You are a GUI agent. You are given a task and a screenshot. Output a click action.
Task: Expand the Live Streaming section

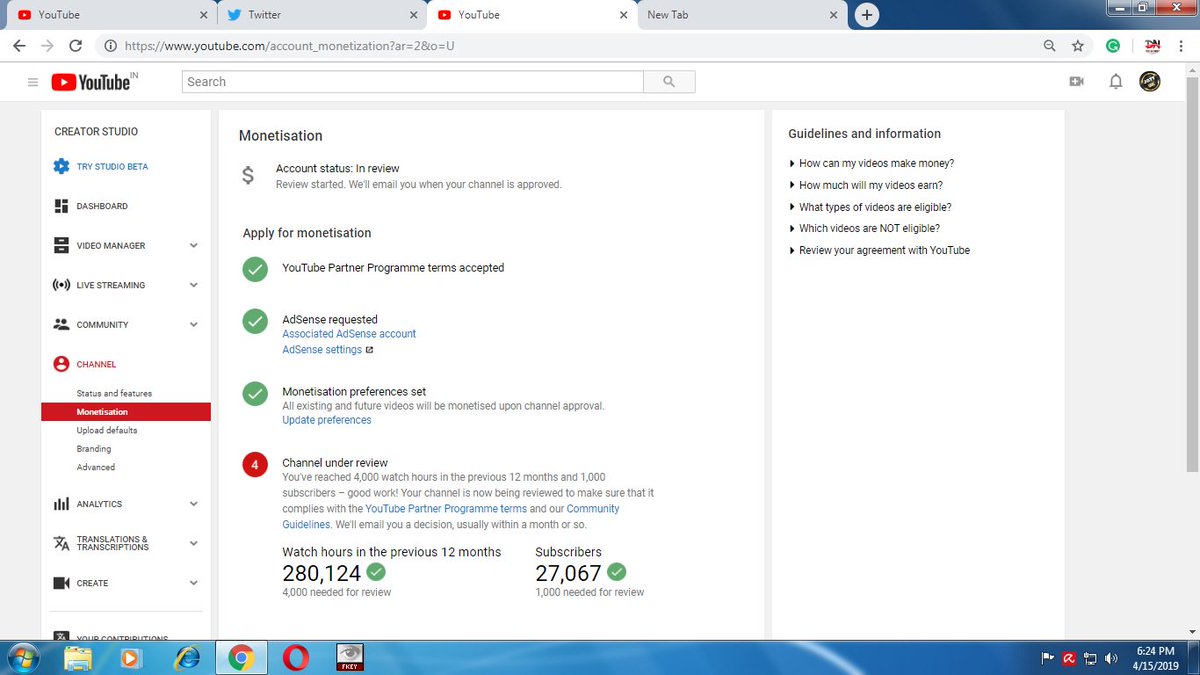tap(194, 285)
